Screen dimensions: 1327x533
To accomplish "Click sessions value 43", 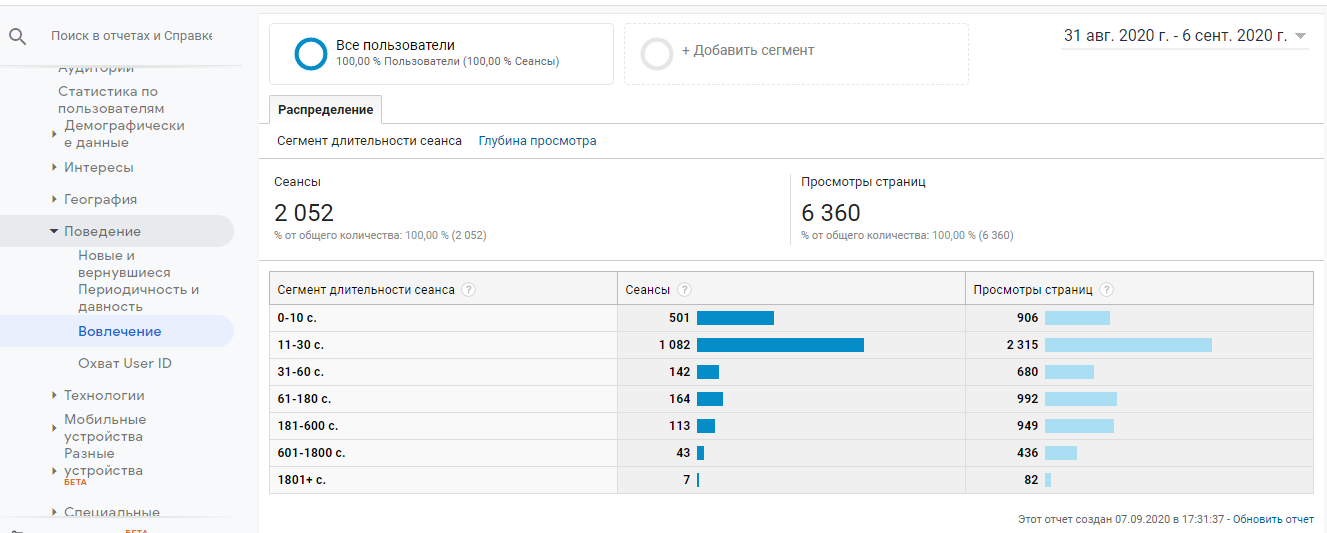I will click(x=684, y=453).
